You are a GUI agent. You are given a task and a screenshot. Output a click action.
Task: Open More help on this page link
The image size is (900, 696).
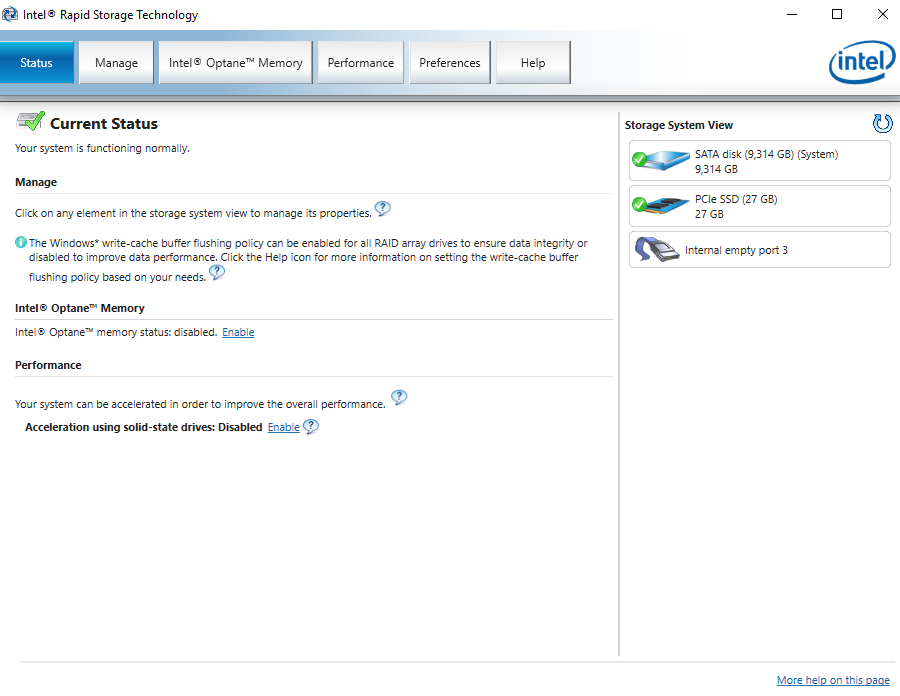pos(833,680)
